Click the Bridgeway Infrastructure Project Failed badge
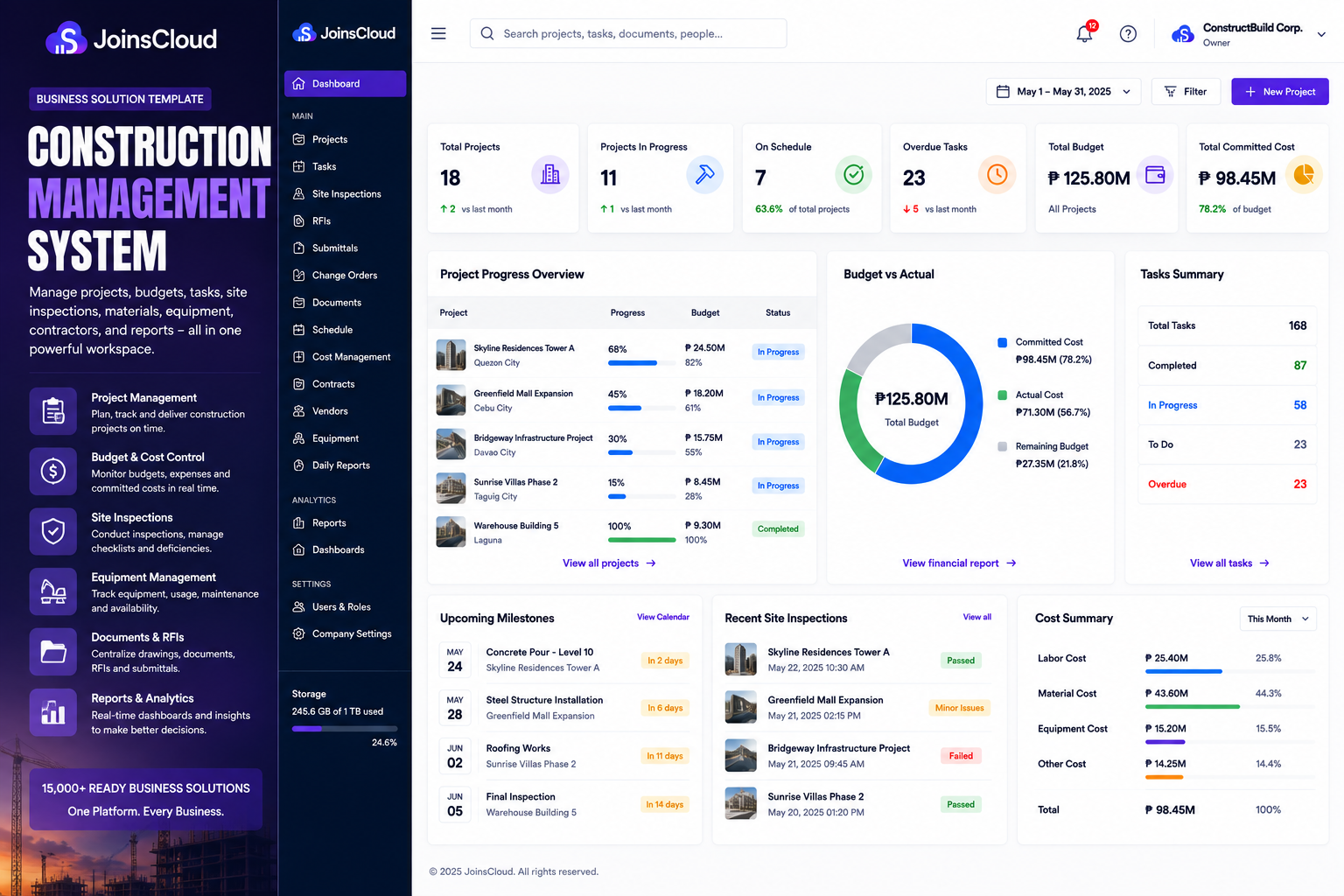Screen dimensions: 1344x896 [961, 756]
